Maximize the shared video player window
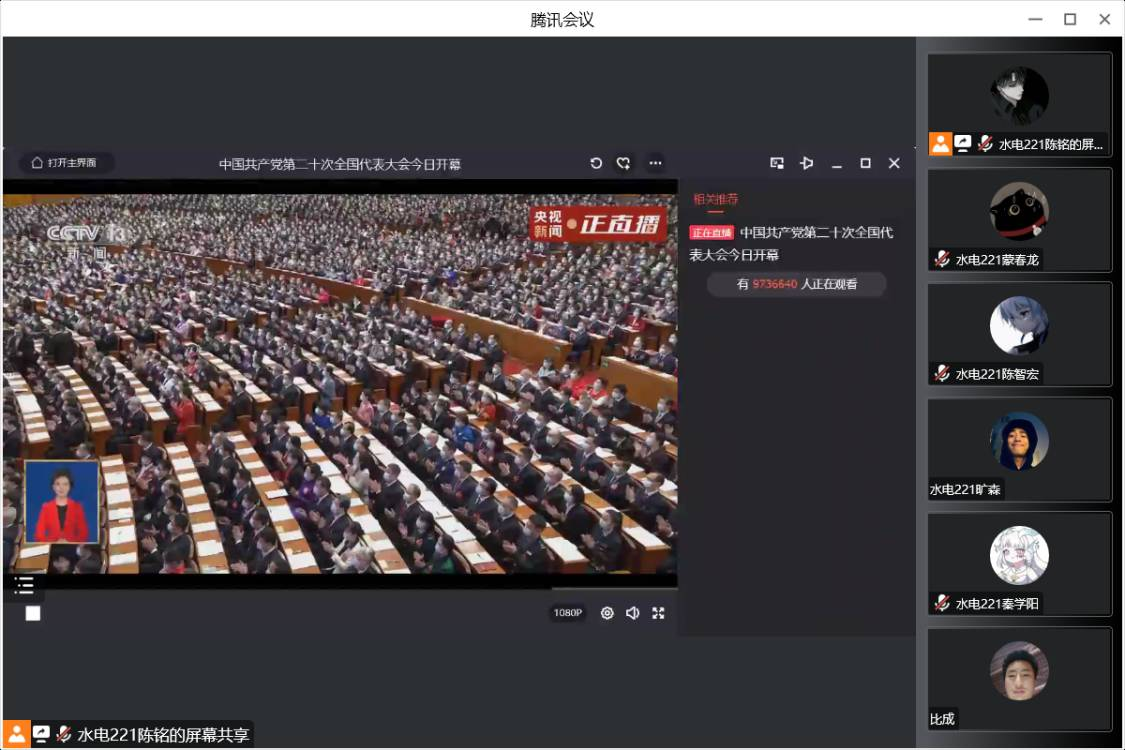The height and width of the screenshot is (750, 1125). click(865, 164)
